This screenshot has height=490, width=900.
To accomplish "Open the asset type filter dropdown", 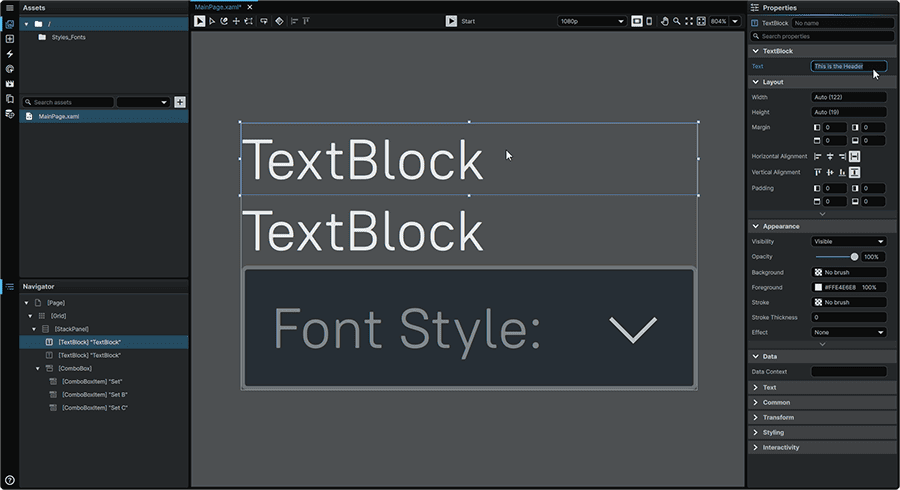I will [142, 102].
